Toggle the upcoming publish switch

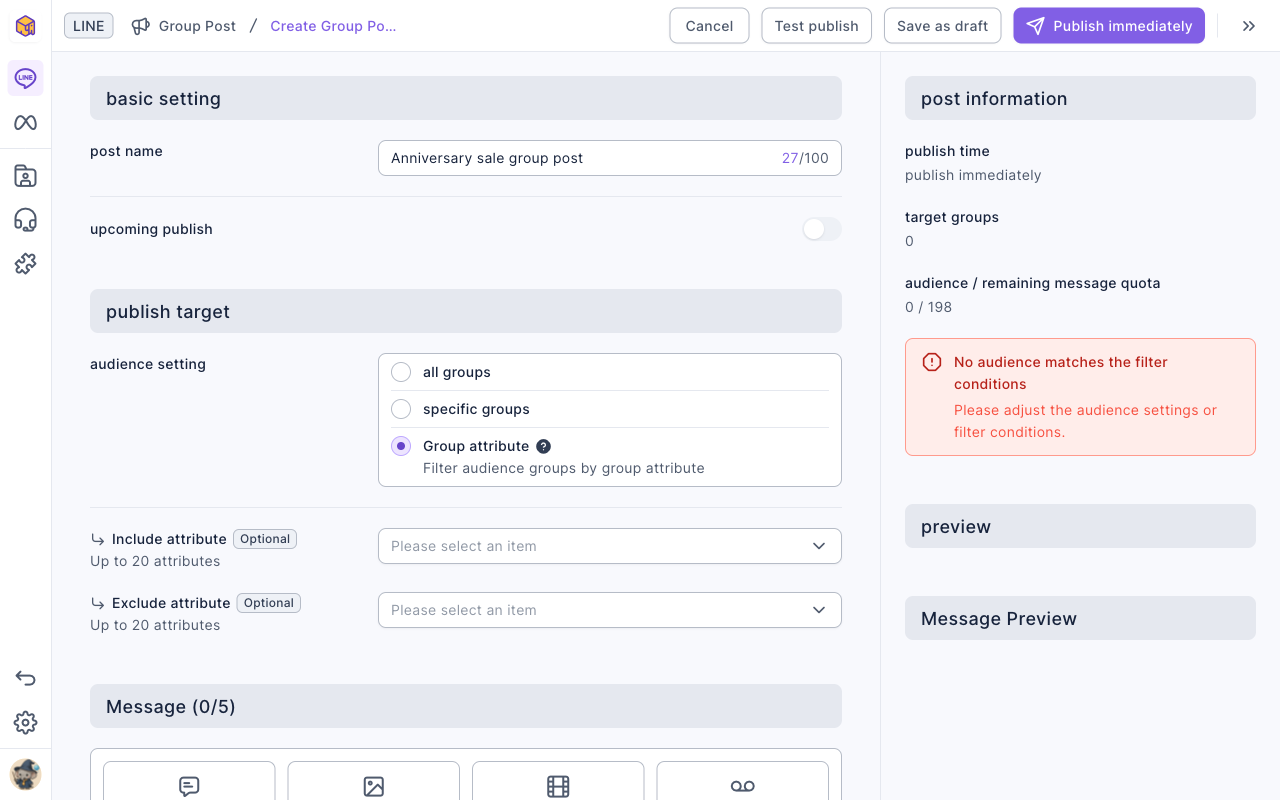click(x=822, y=229)
